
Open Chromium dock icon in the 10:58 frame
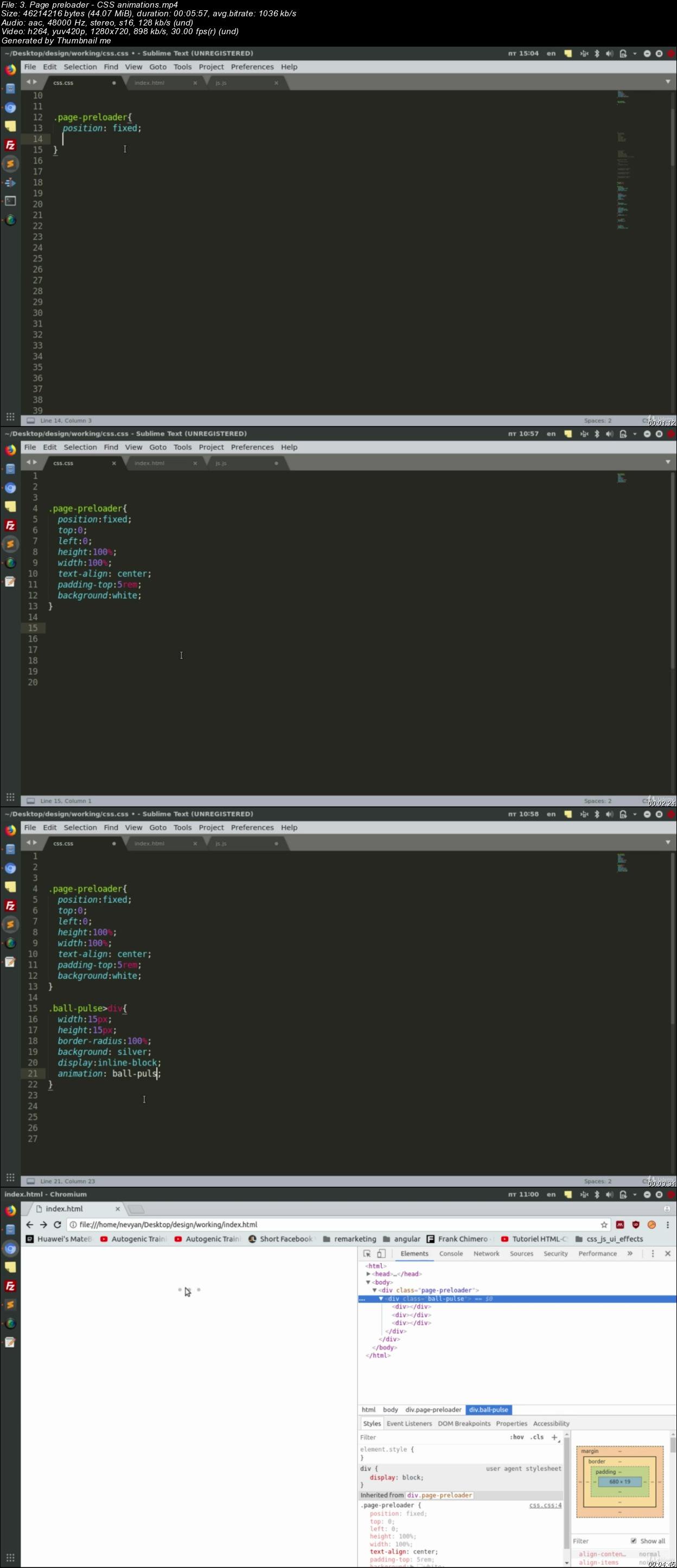click(x=10, y=868)
